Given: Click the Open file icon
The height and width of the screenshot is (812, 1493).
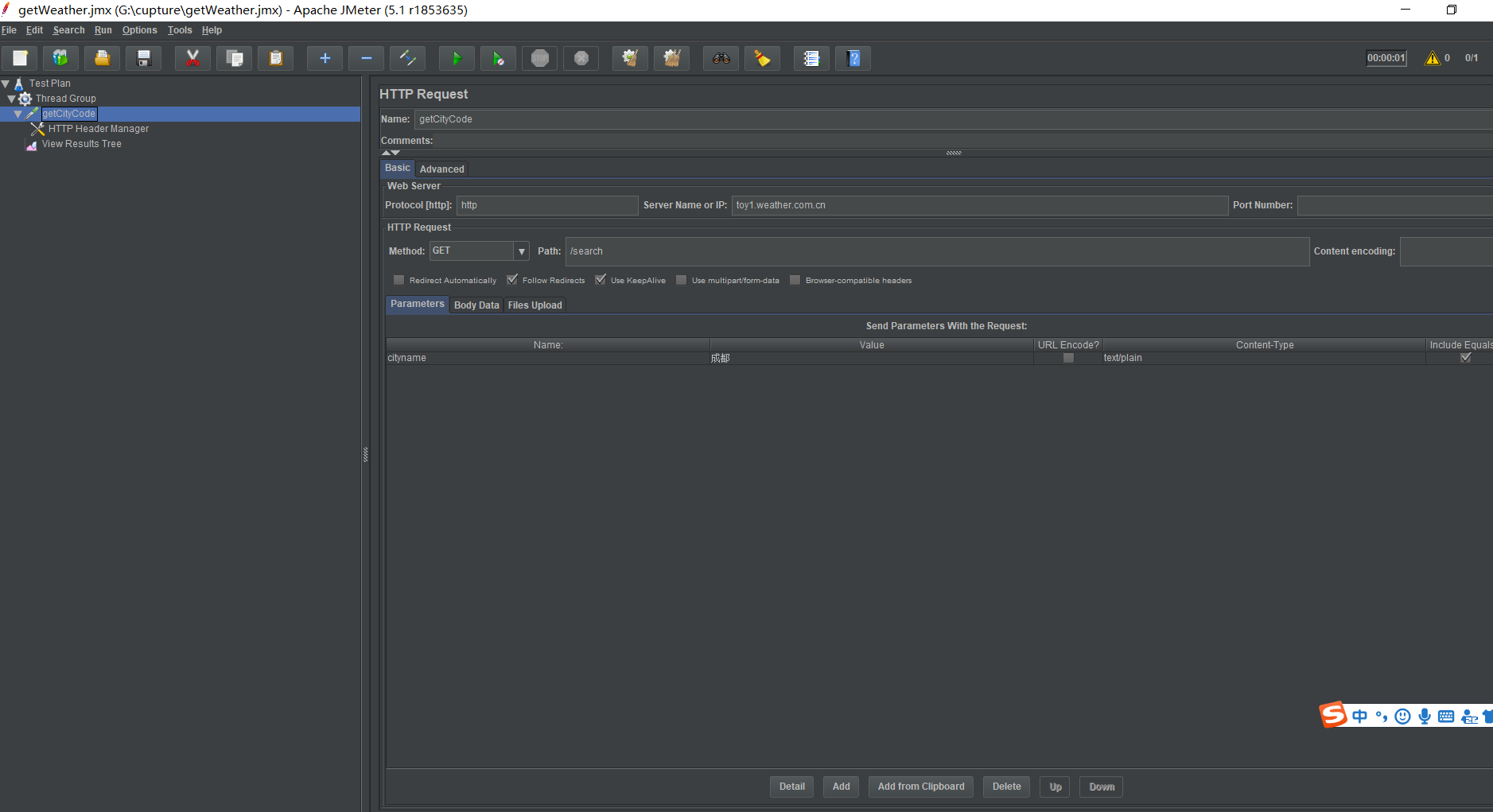Looking at the screenshot, I should point(103,58).
